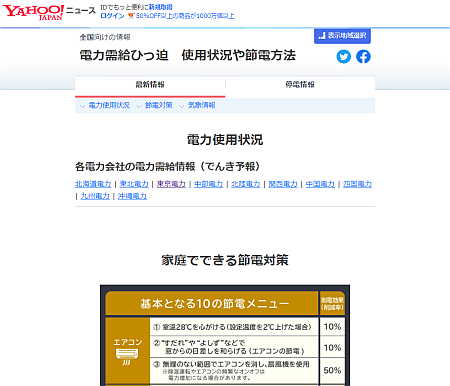Switch to the 停電情報 tab
Viewport: 450px width, 386px height.
pos(300,85)
